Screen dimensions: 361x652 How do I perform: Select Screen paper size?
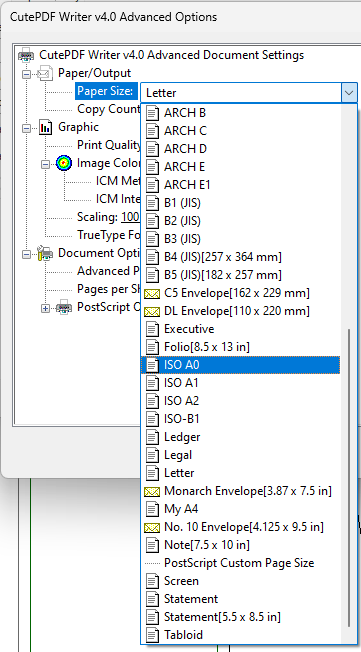pos(240,580)
